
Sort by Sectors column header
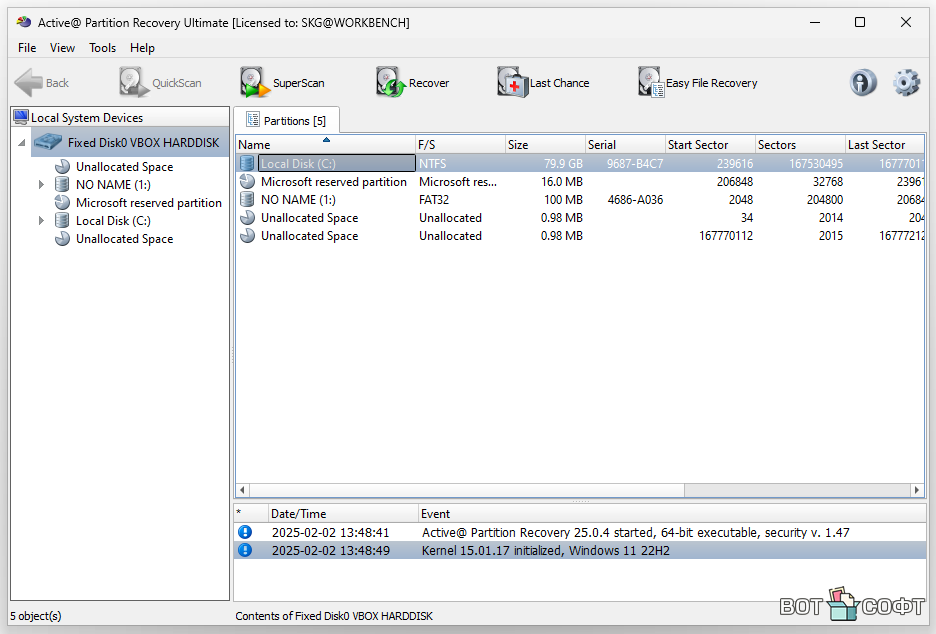click(800, 144)
